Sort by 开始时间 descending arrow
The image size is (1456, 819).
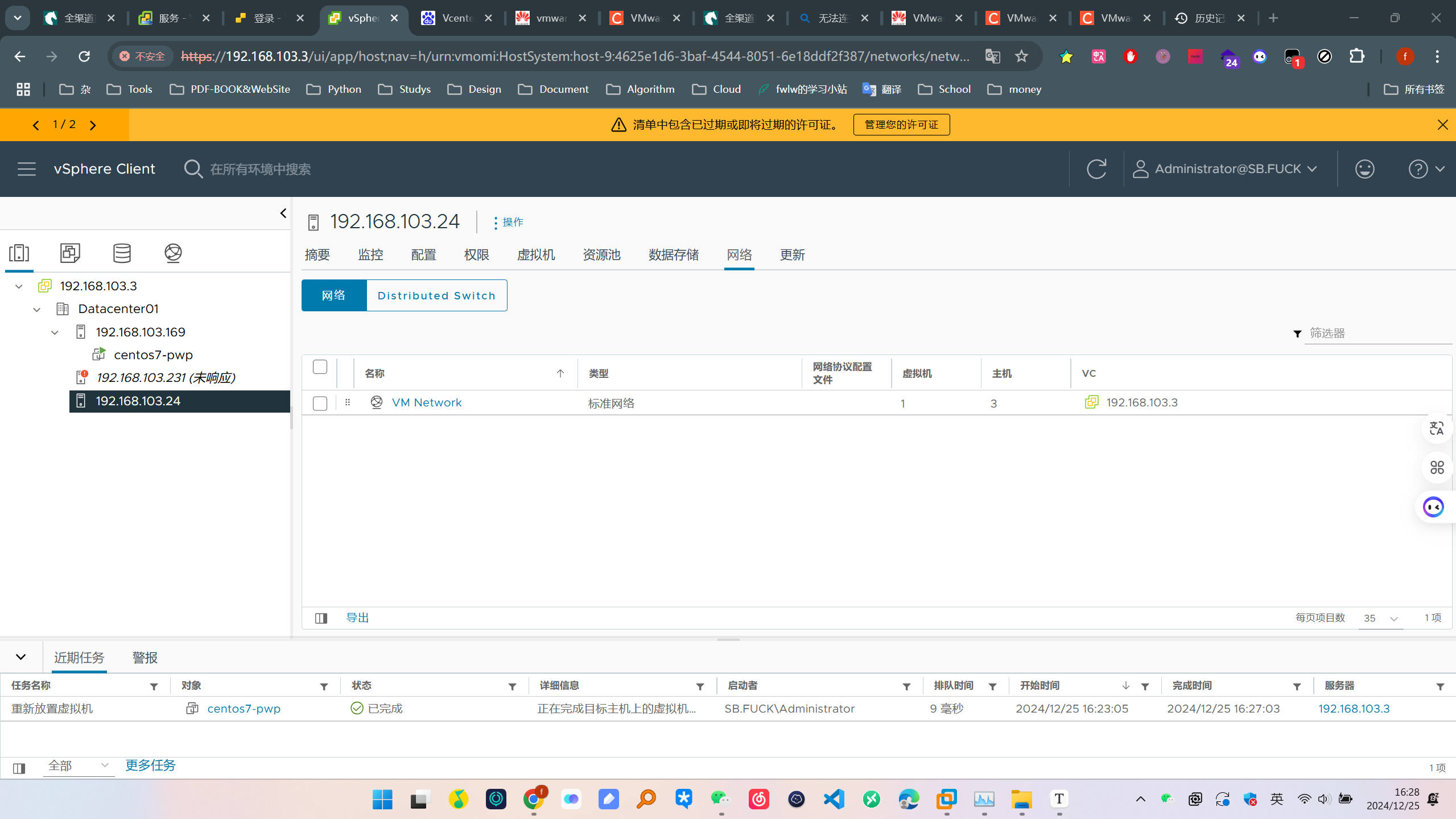(x=1125, y=686)
